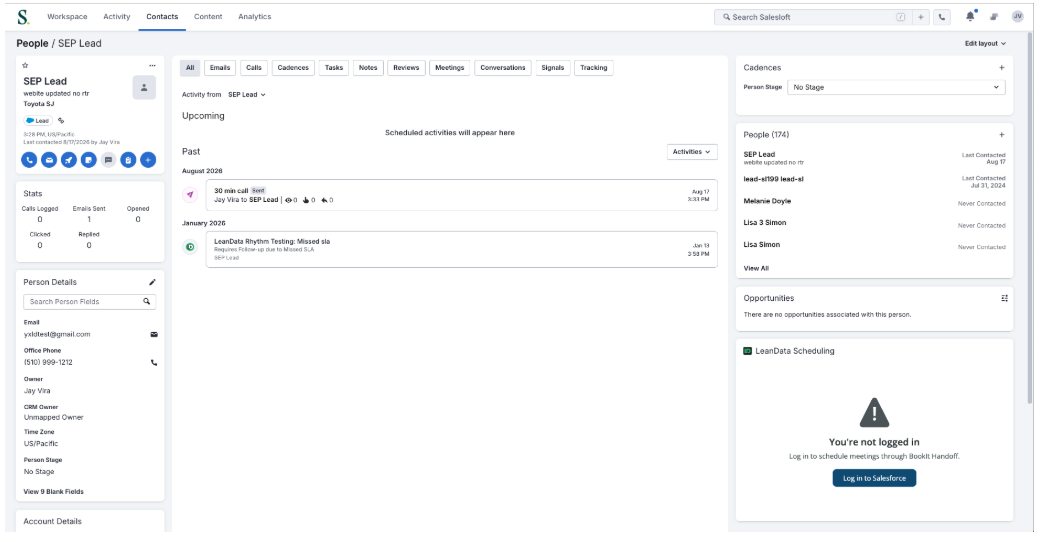This screenshot has width=1042, height=542.
Task: Select the Tasks filter tab
Action: pyautogui.click(x=334, y=68)
